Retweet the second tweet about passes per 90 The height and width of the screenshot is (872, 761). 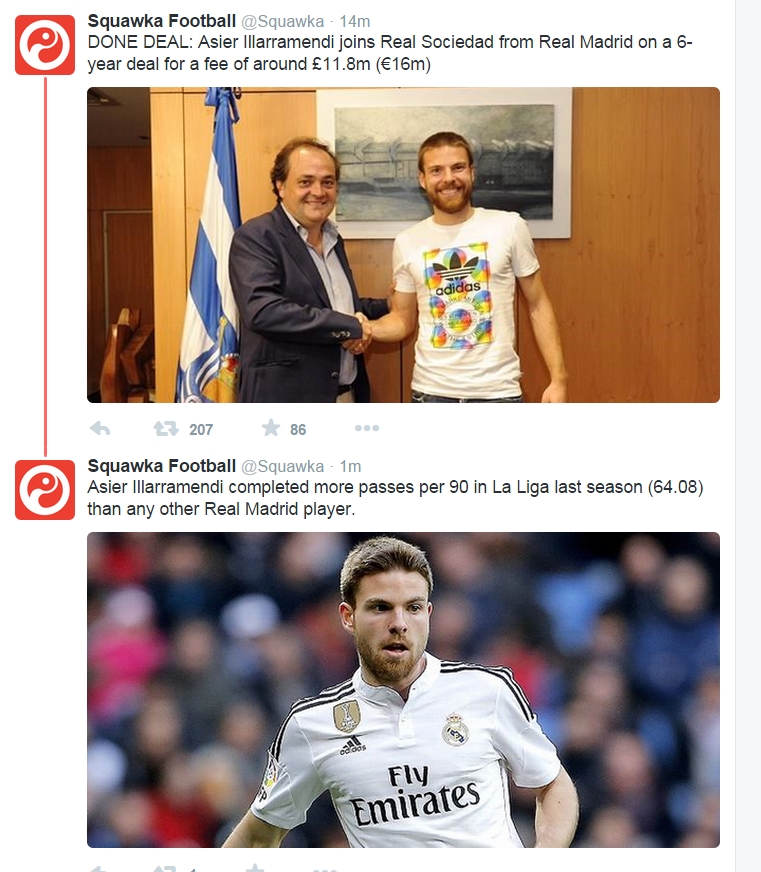166,869
